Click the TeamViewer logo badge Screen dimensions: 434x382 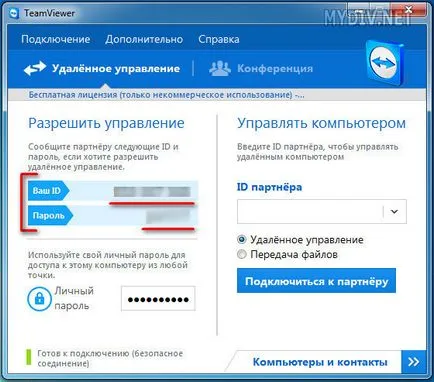[x=386, y=63]
